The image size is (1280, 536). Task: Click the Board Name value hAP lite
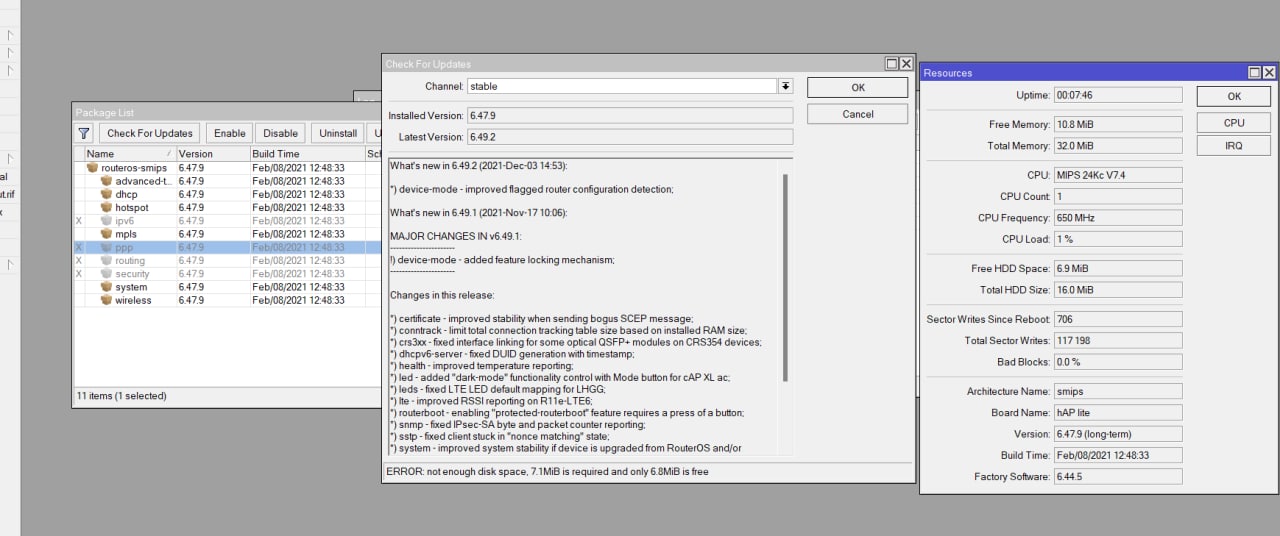(1118, 413)
